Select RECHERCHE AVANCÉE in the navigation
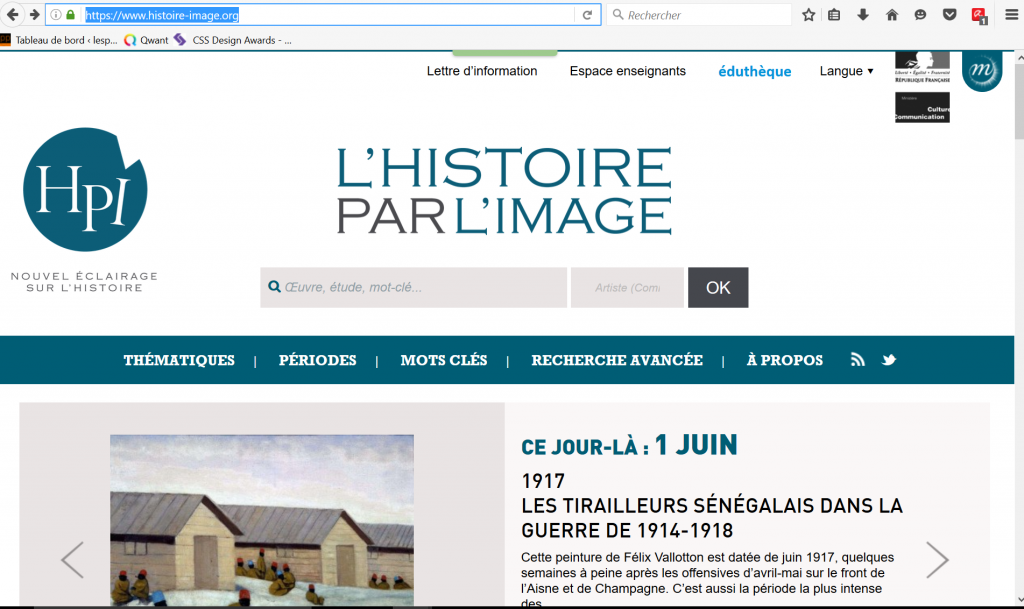 click(616, 360)
